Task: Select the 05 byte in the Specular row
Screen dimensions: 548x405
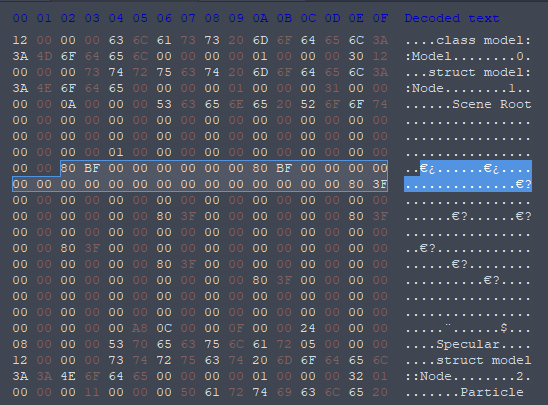Action: (308, 344)
